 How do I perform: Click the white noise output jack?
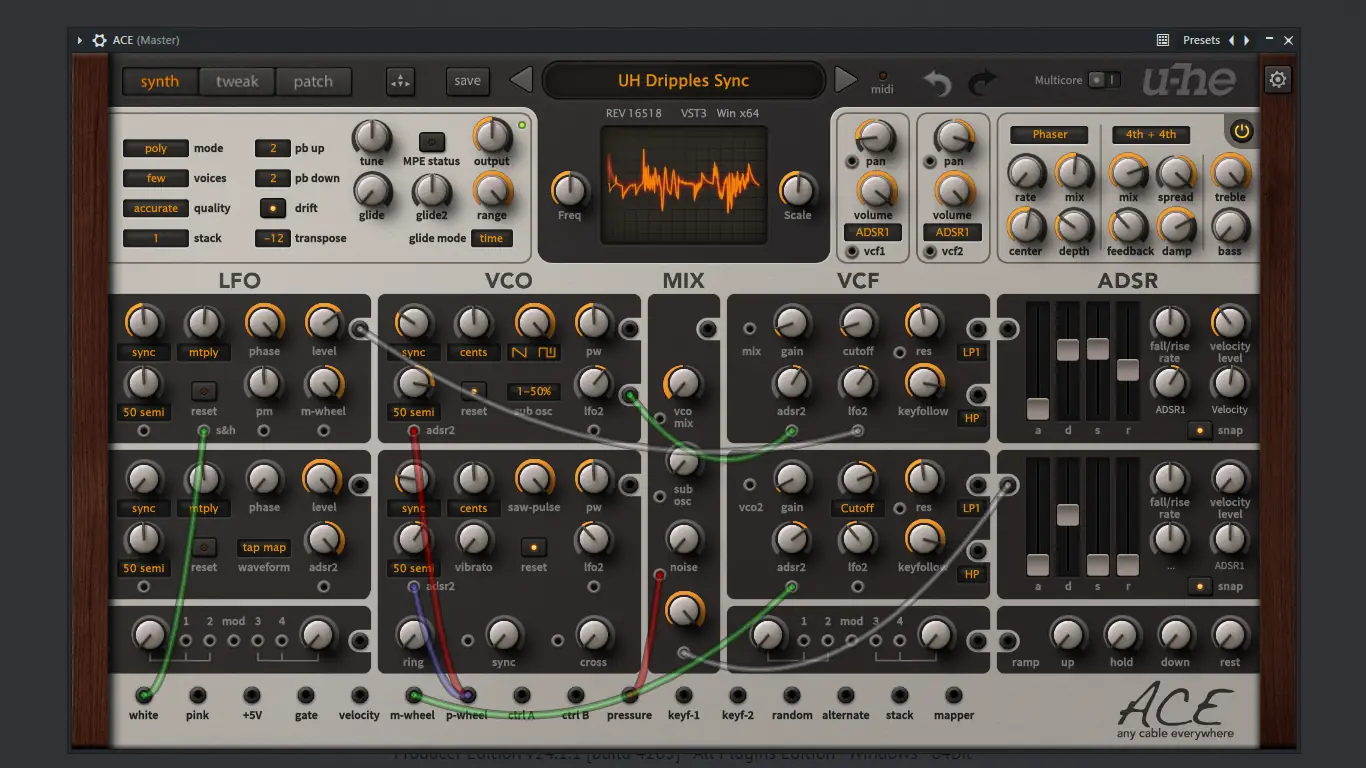144,695
